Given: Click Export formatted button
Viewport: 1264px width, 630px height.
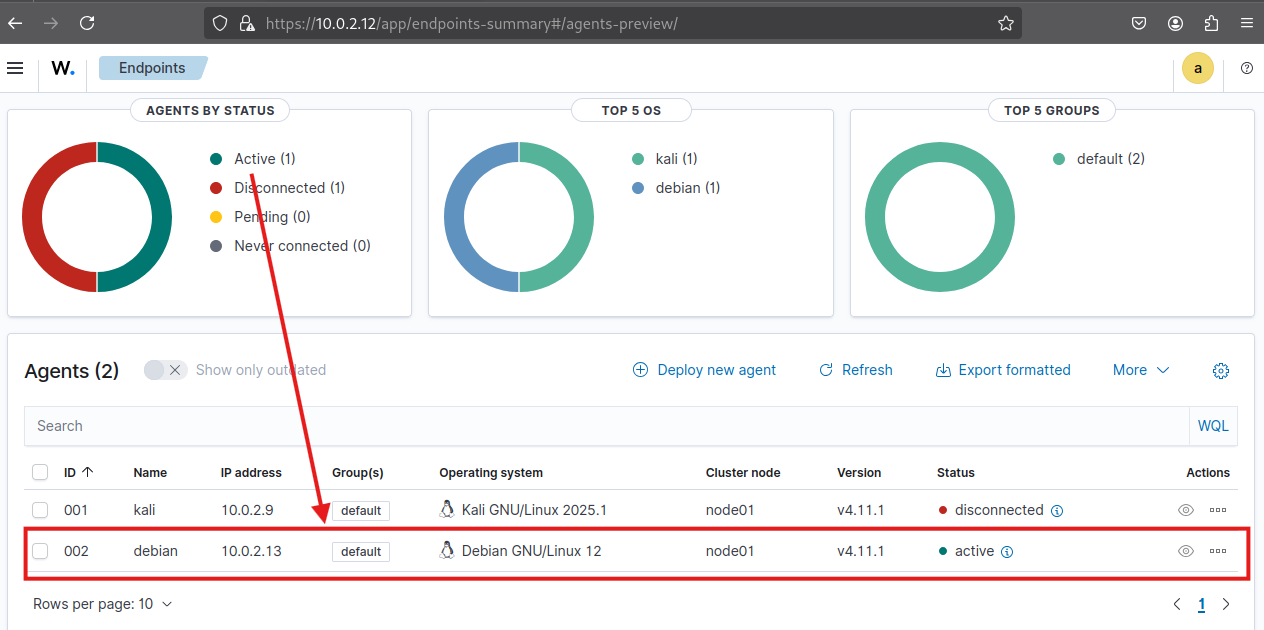Looking at the screenshot, I should [1003, 370].
